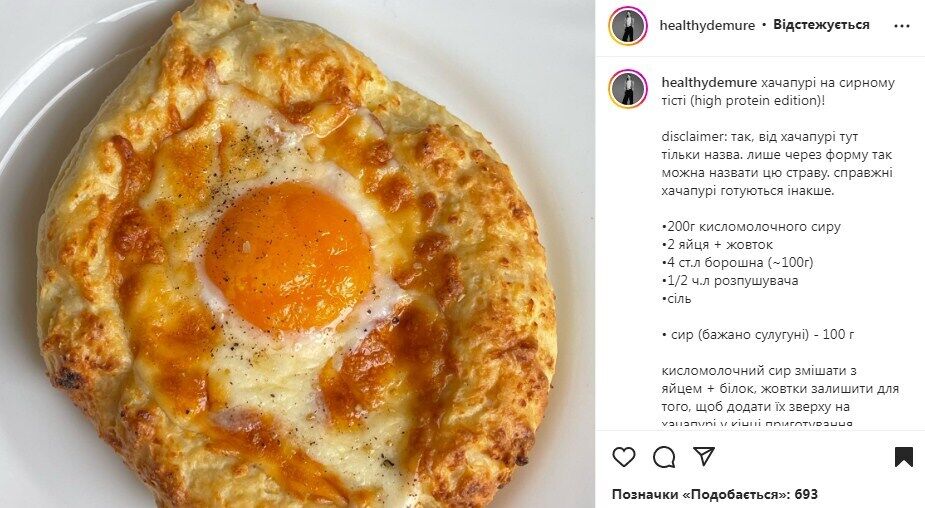Open the three-dot more options menu

(901, 26)
